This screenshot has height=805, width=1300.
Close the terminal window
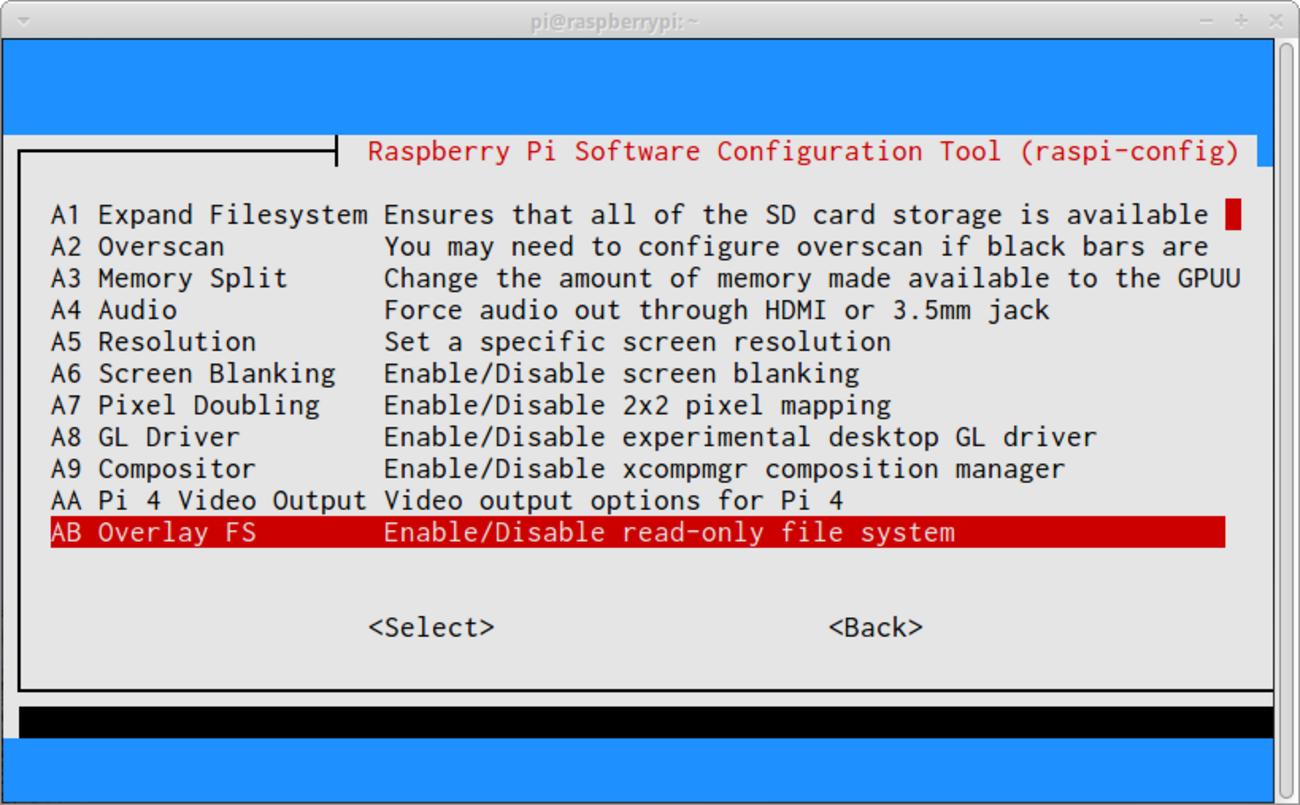coord(1276,20)
